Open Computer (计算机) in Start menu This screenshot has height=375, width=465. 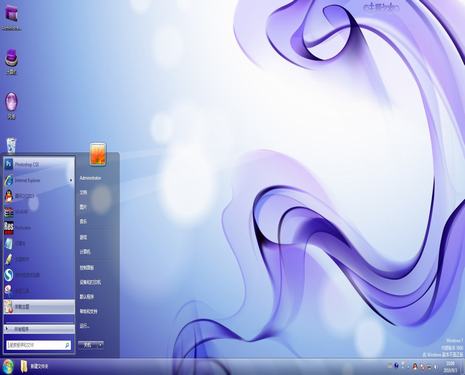(x=85, y=252)
